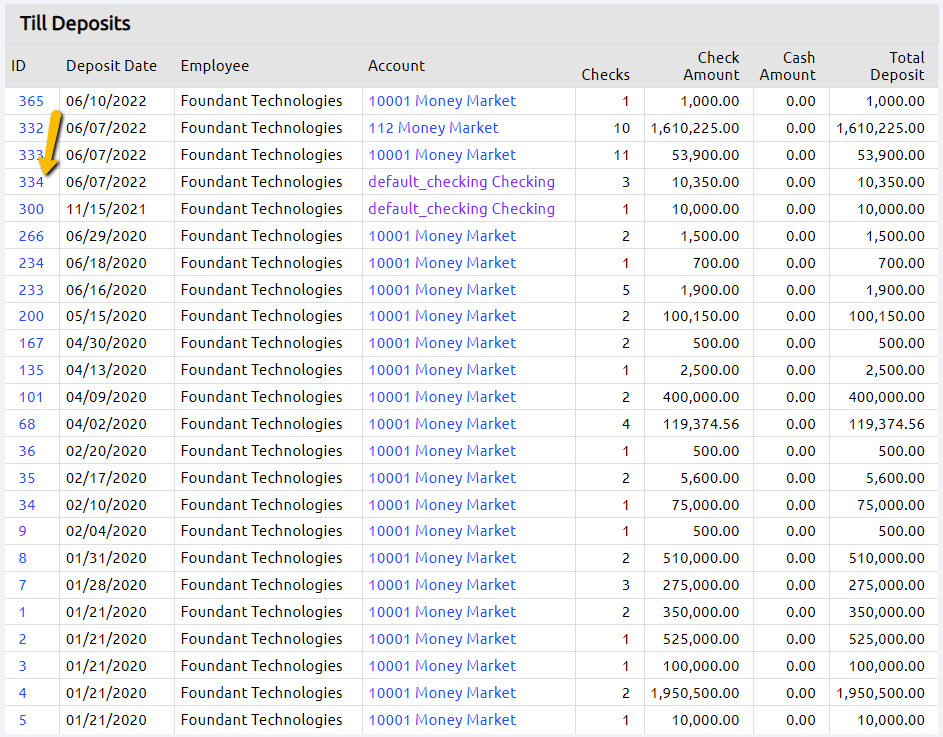Screen dimensions: 943x737
Task: Open 10001 Money Market account on 06/29/2020 row
Action: point(442,236)
